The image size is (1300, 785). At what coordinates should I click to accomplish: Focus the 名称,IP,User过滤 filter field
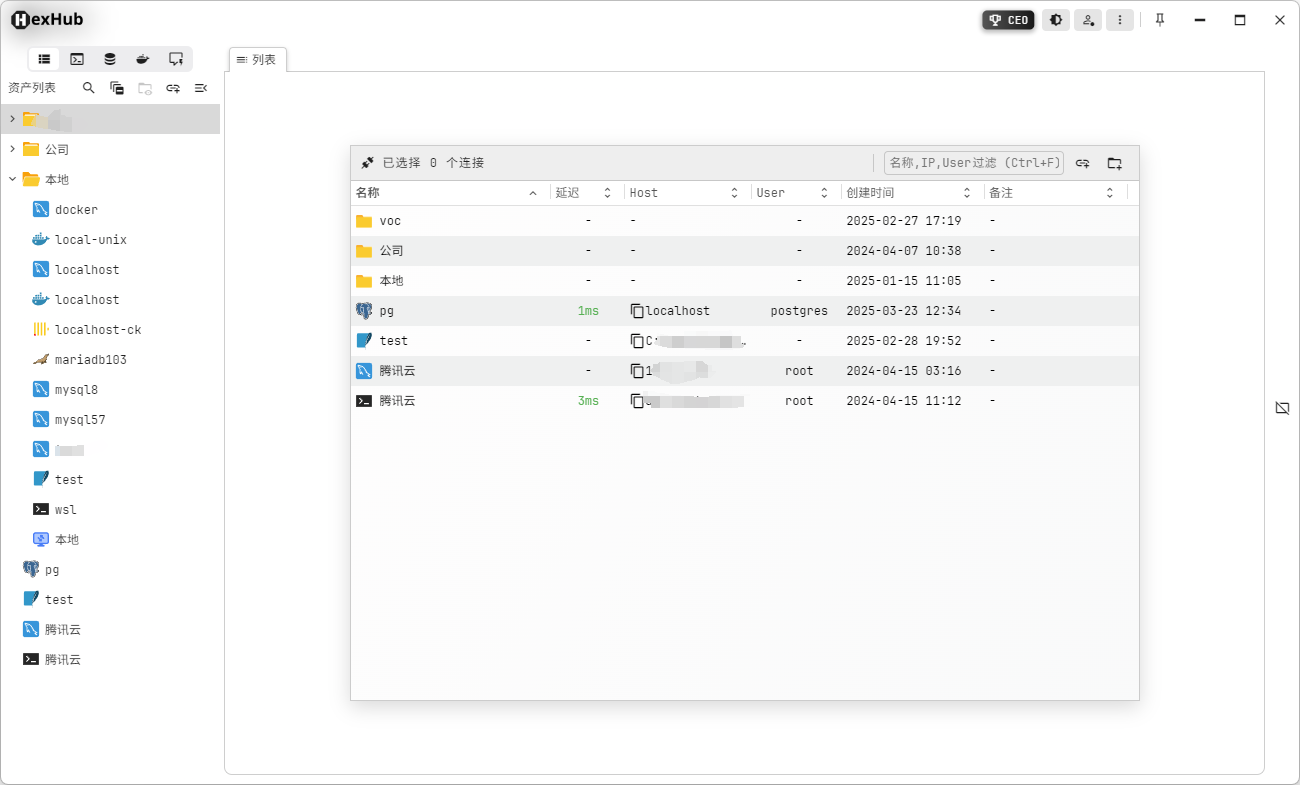click(974, 163)
